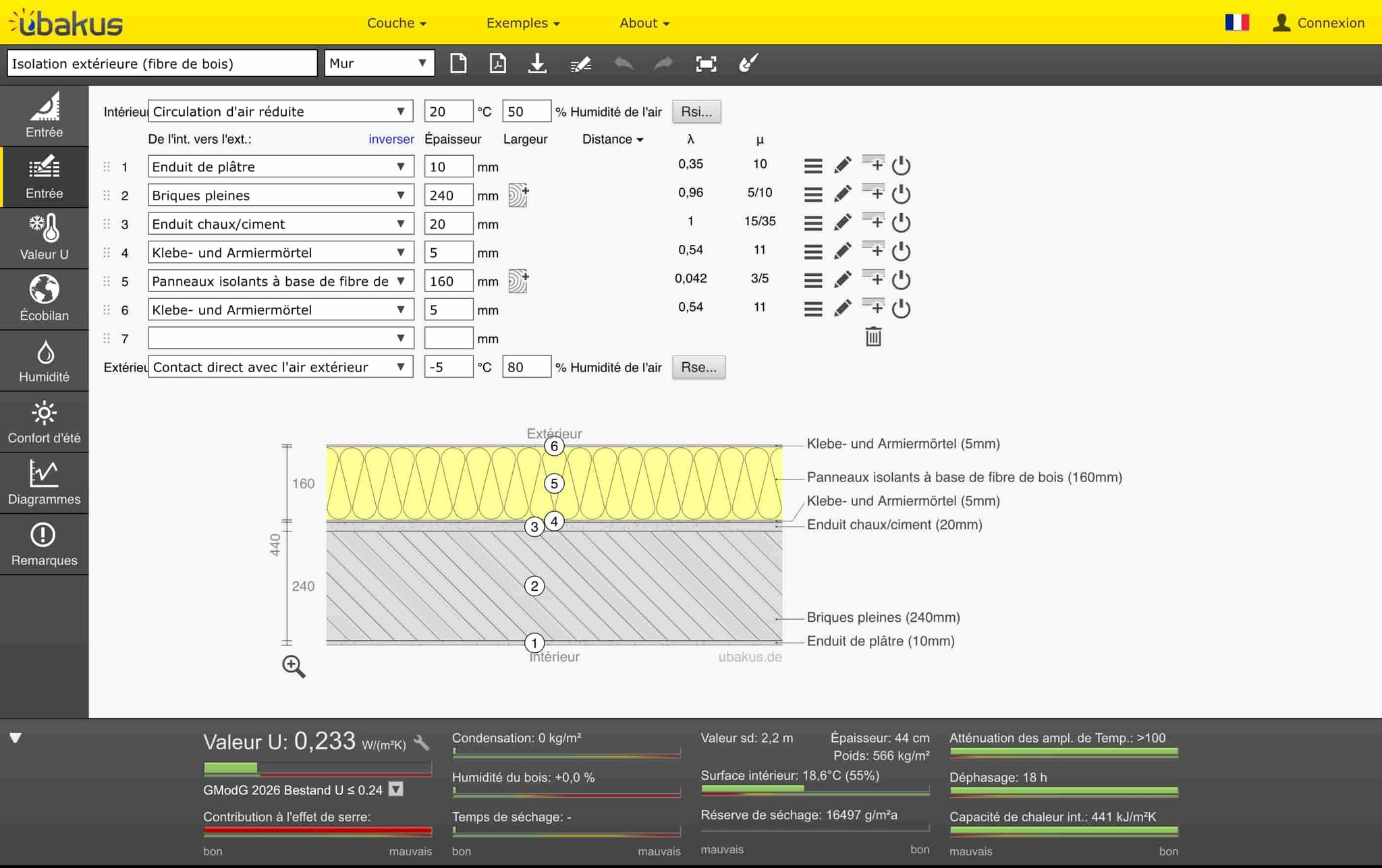Edit the Briques pleines layer with pencil
The height and width of the screenshot is (868, 1382).
pos(842,194)
